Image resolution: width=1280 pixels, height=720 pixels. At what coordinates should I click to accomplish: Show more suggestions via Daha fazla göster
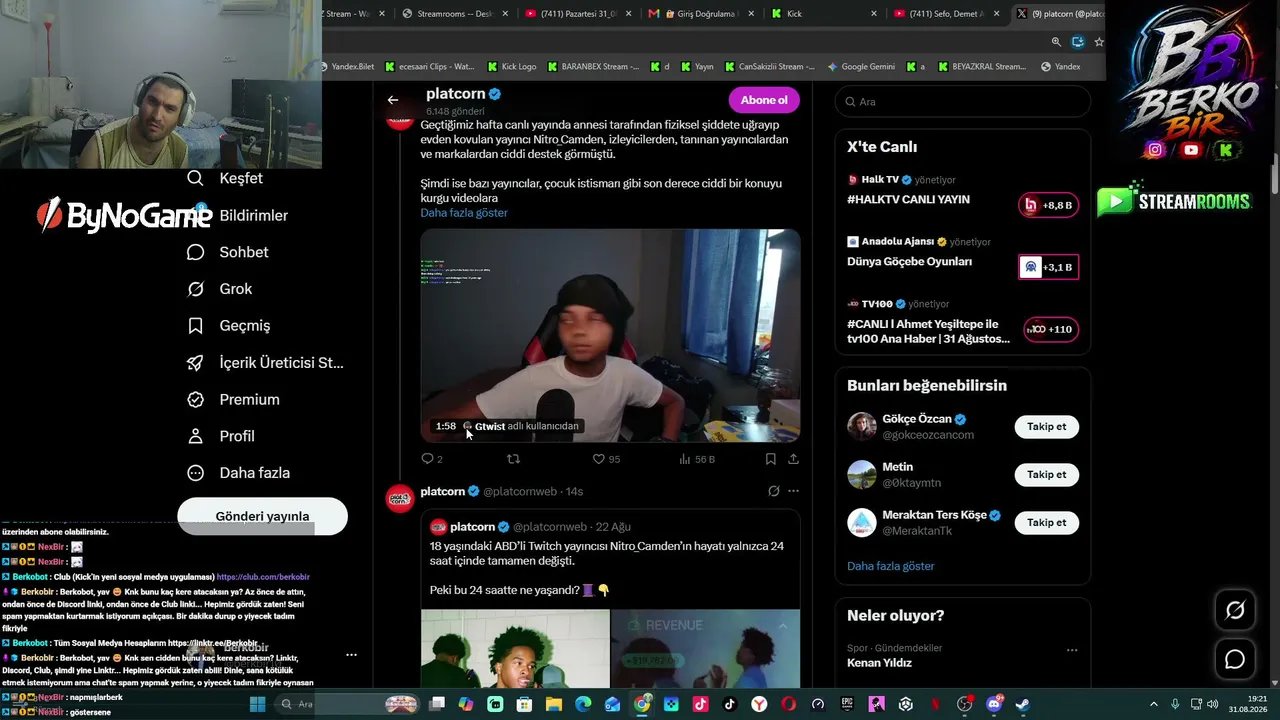pos(890,566)
